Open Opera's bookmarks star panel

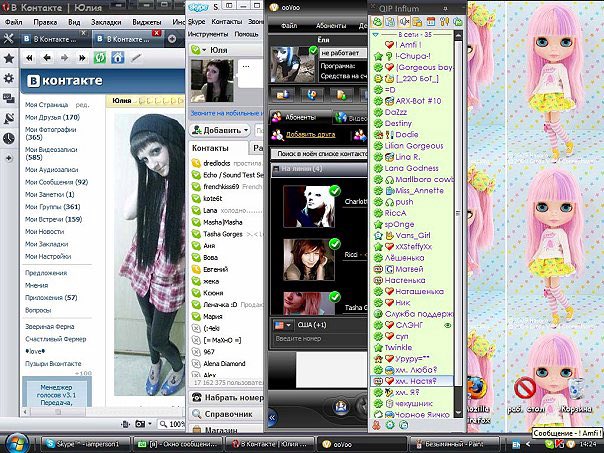point(8,59)
